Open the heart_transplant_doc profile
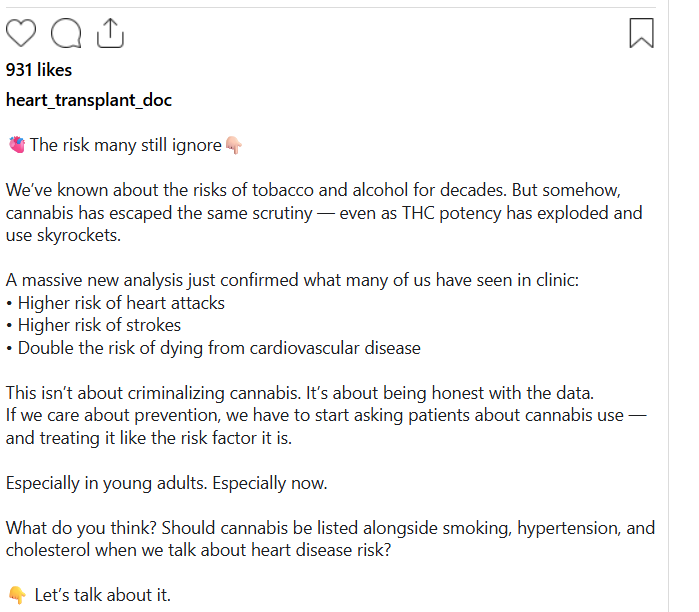 (x=89, y=100)
